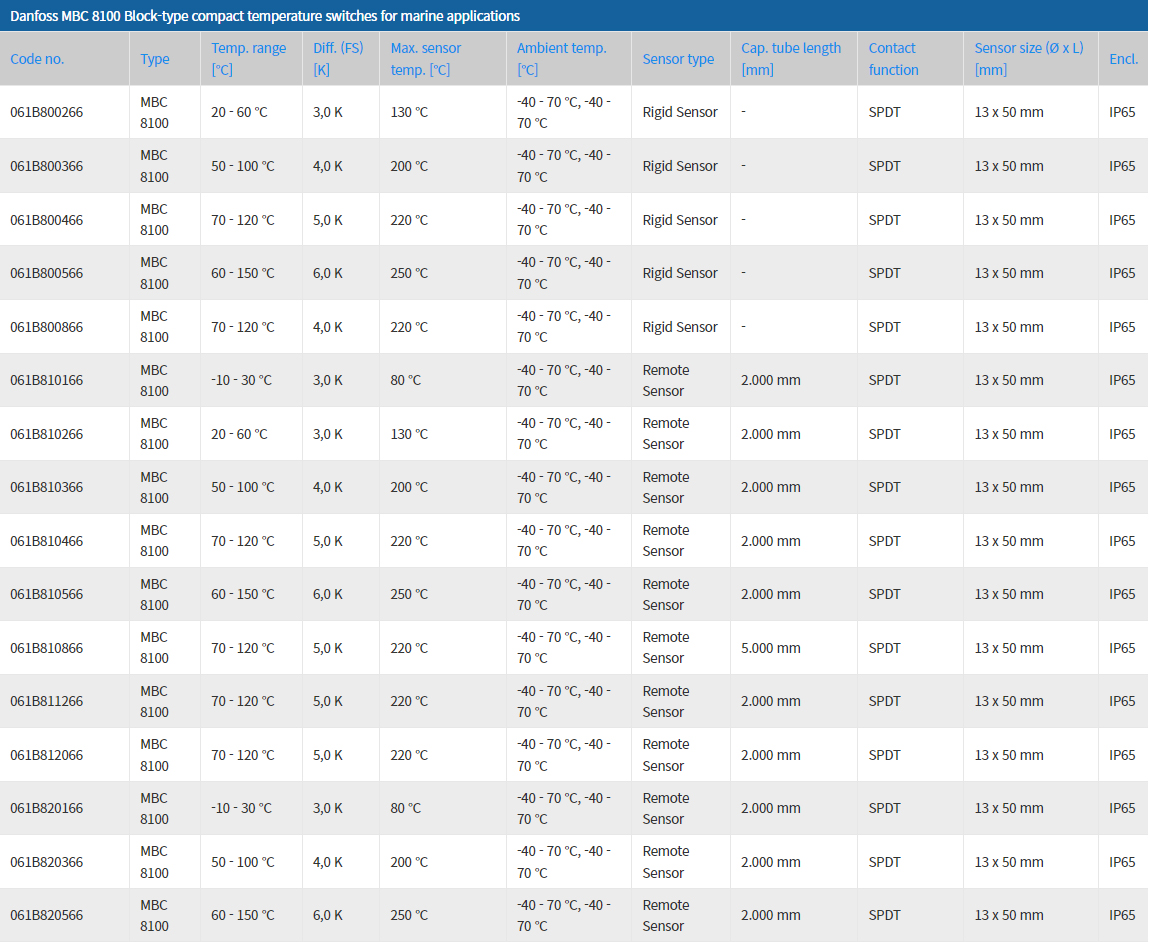Click 'Rigid Sensor' in the 061B800266 row
The width and height of the screenshot is (1149, 942).
click(680, 112)
